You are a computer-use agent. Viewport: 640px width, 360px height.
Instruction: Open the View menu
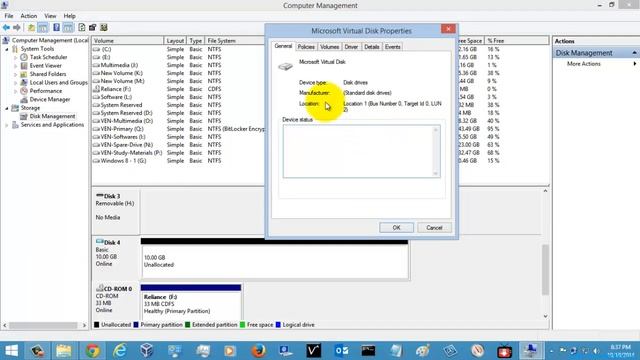50,16
